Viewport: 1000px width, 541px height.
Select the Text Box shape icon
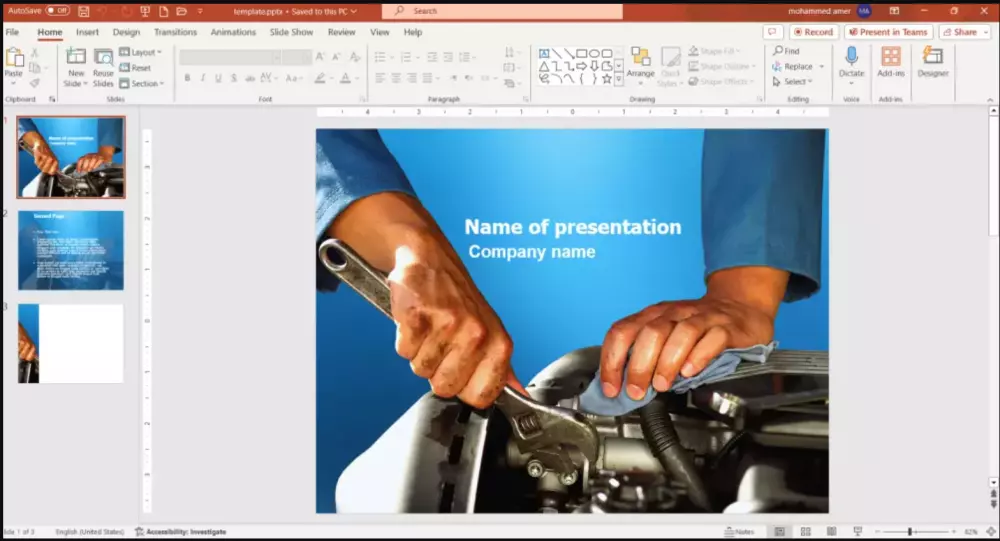coord(544,54)
